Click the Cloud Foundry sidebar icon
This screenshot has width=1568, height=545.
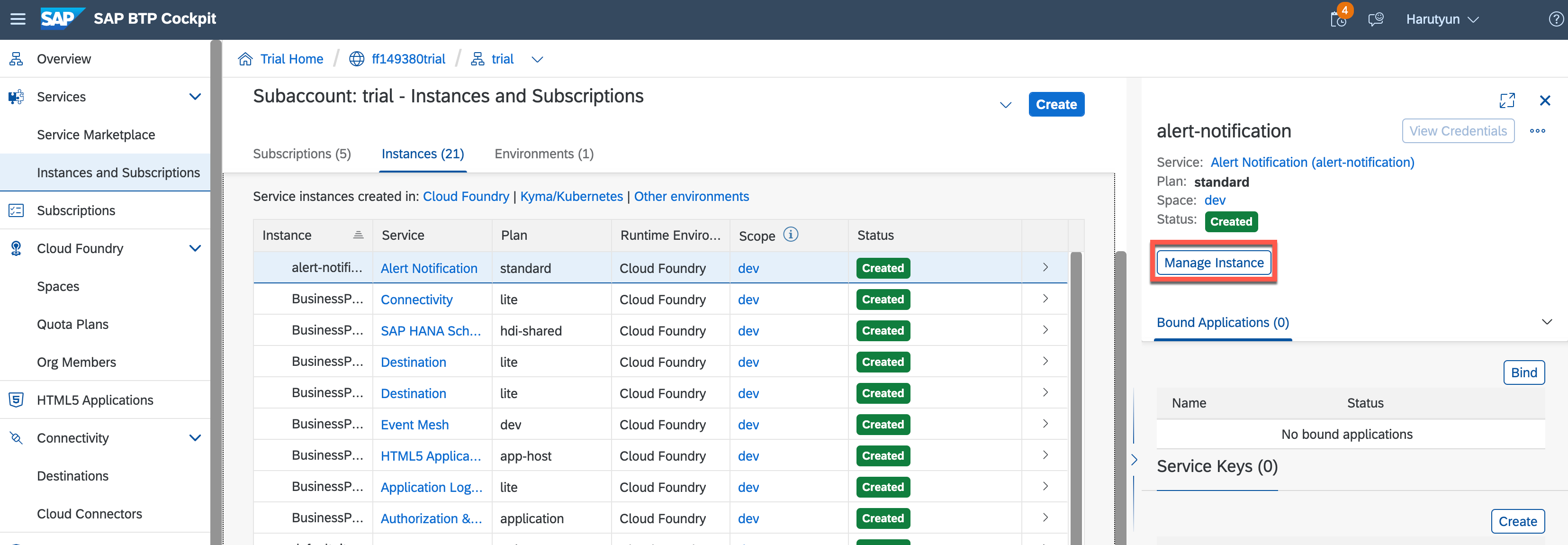pos(17,248)
